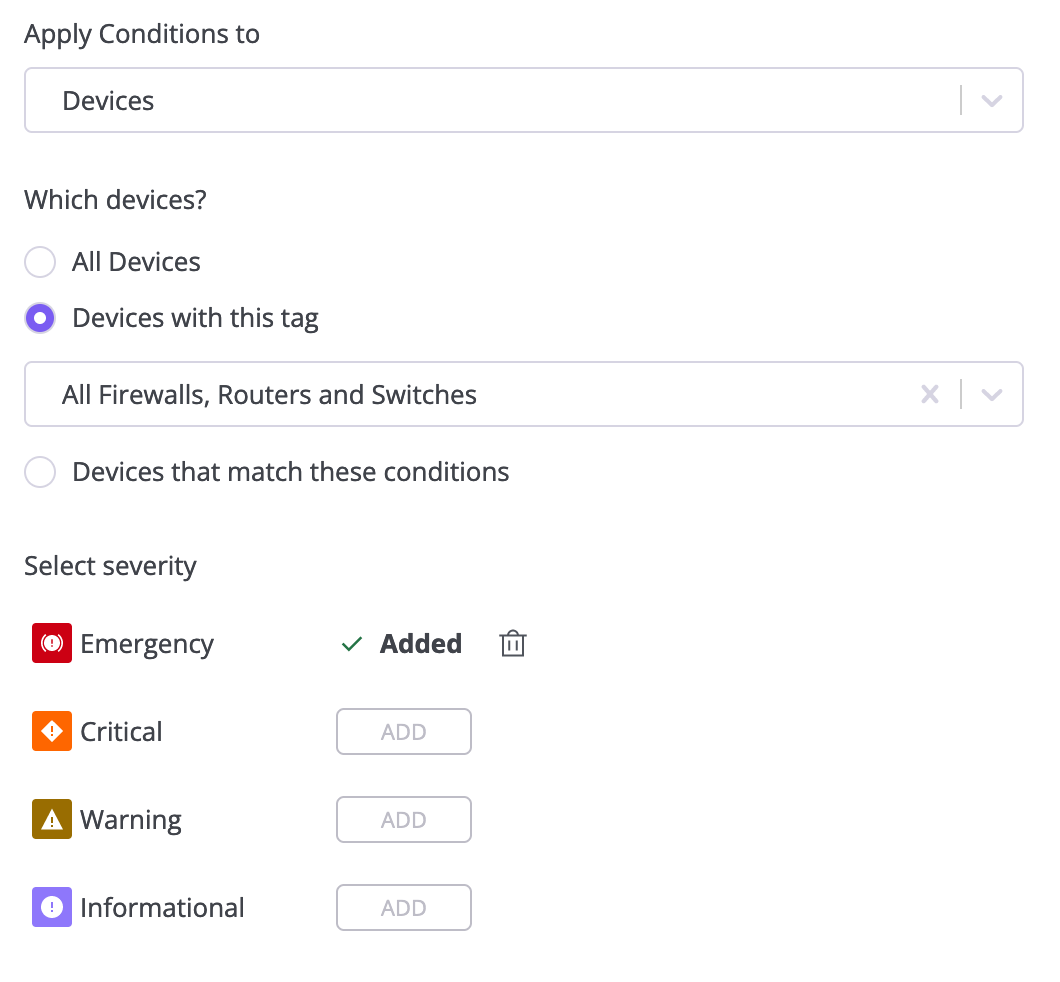Click the orange Critical severity icon
1060x982 pixels.
click(52, 731)
